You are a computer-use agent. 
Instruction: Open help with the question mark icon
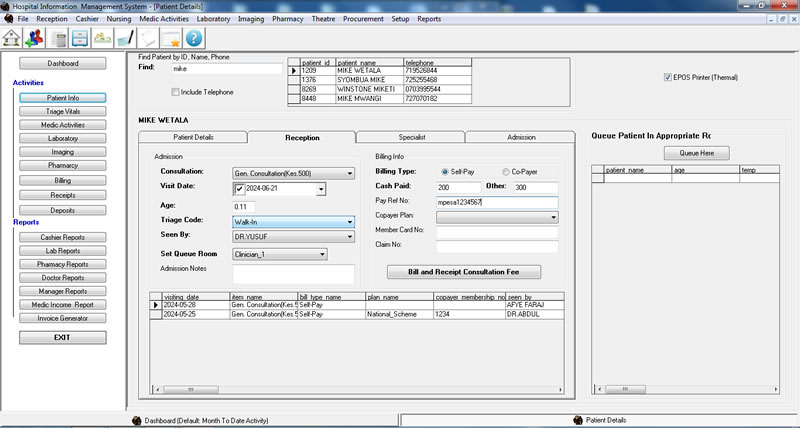(193, 38)
